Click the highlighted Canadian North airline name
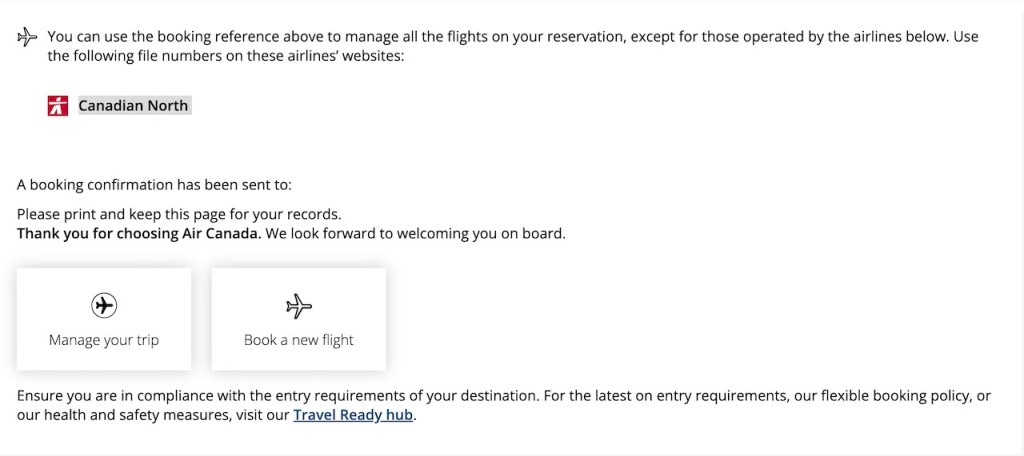This screenshot has width=1024, height=456. (x=133, y=106)
